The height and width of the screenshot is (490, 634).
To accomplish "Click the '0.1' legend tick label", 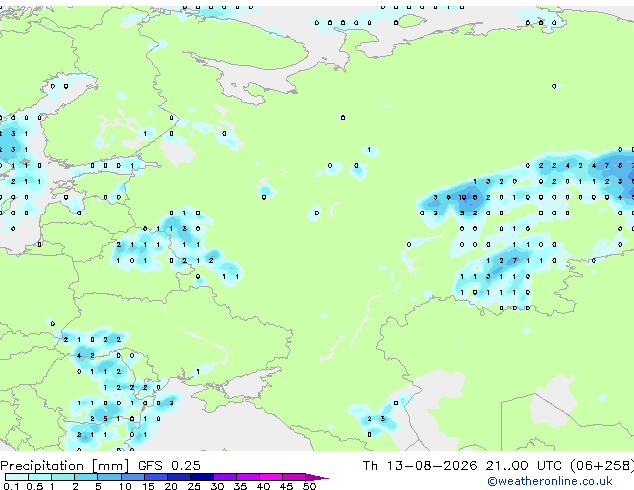I will tap(11, 486).
